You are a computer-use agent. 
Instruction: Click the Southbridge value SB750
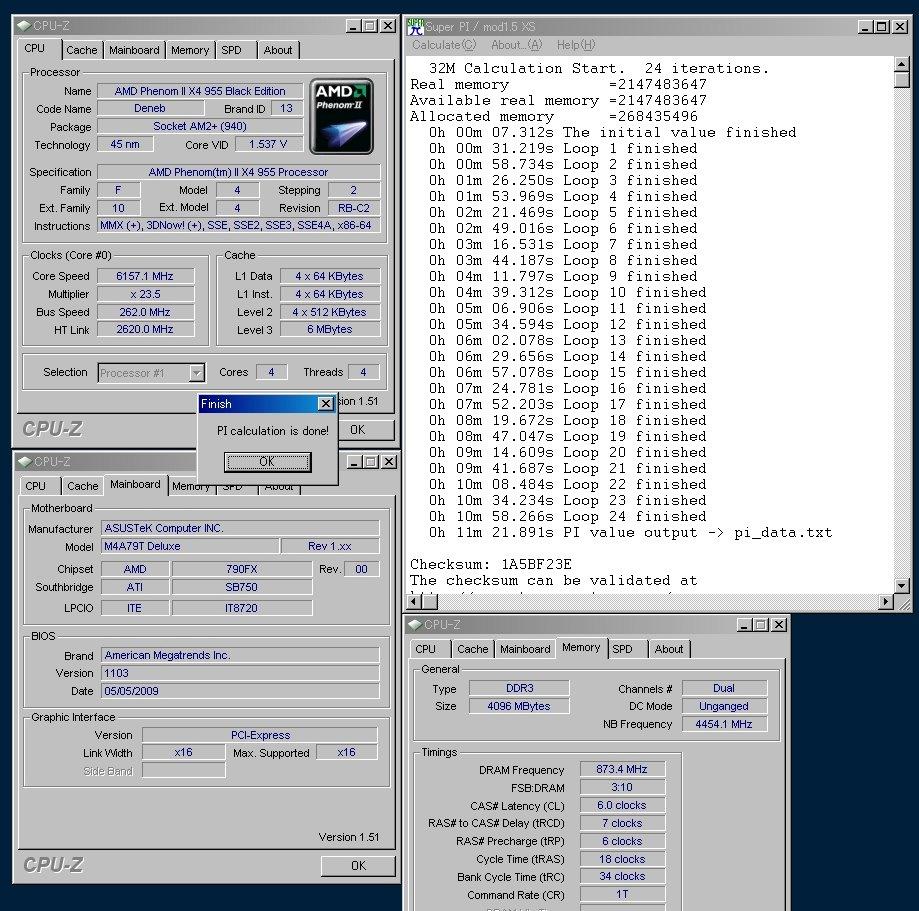[241, 587]
